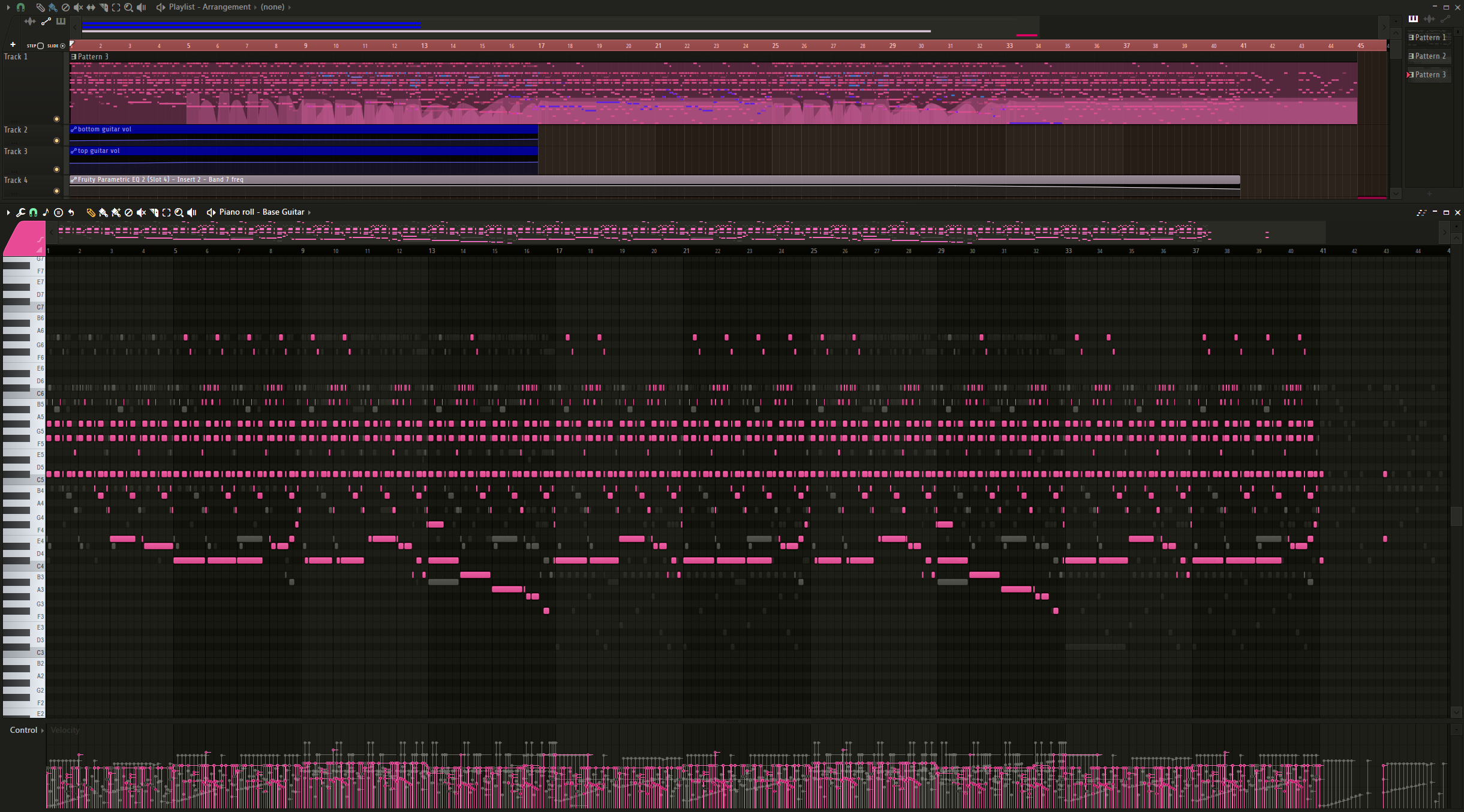Viewport: 1464px width, 812px height.
Task: Show automation clips via playlist picker icon
Action: (46, 22)
